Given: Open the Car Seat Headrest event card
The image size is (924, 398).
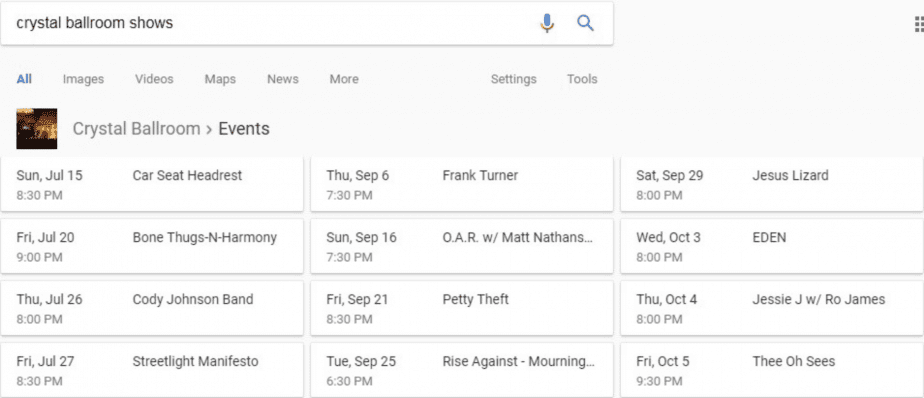Looking at the screenshot, I should pos(152,184).
